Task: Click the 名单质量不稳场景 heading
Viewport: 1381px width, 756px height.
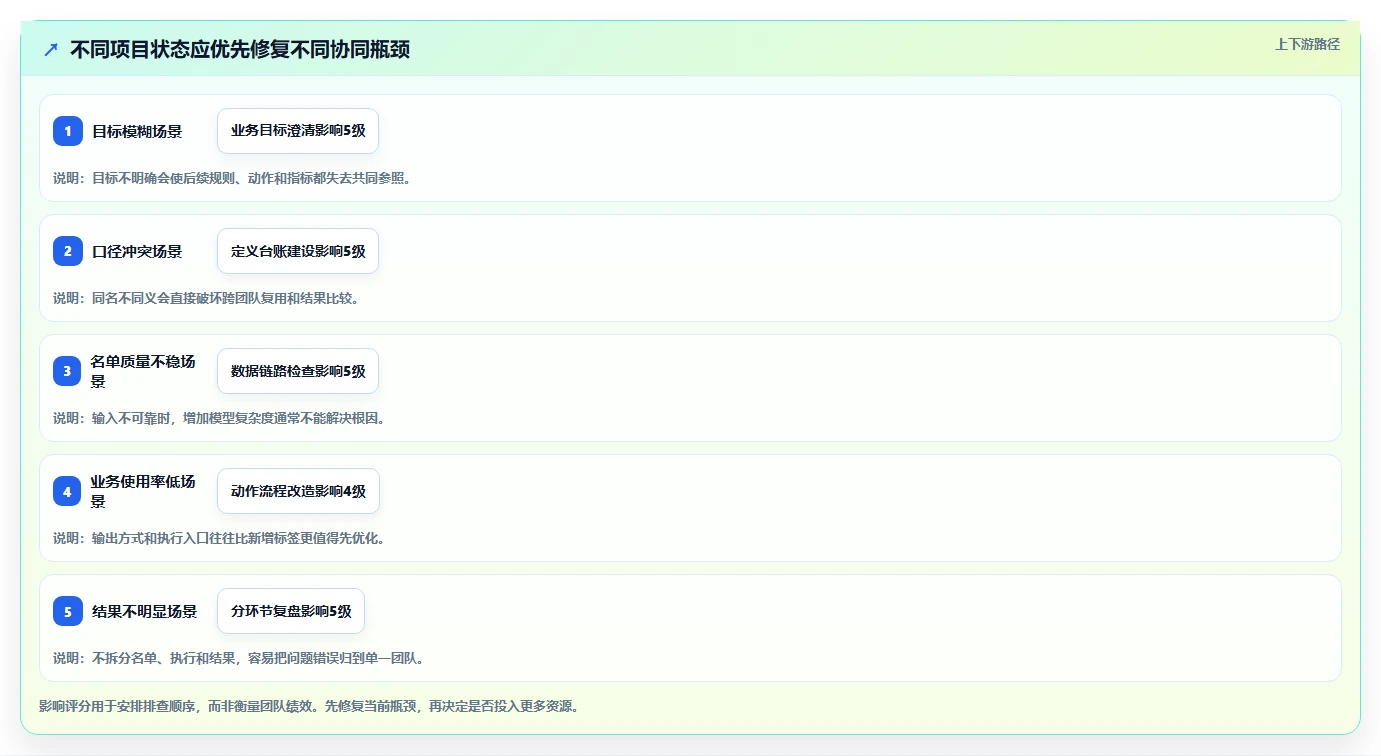Action: 143,371
